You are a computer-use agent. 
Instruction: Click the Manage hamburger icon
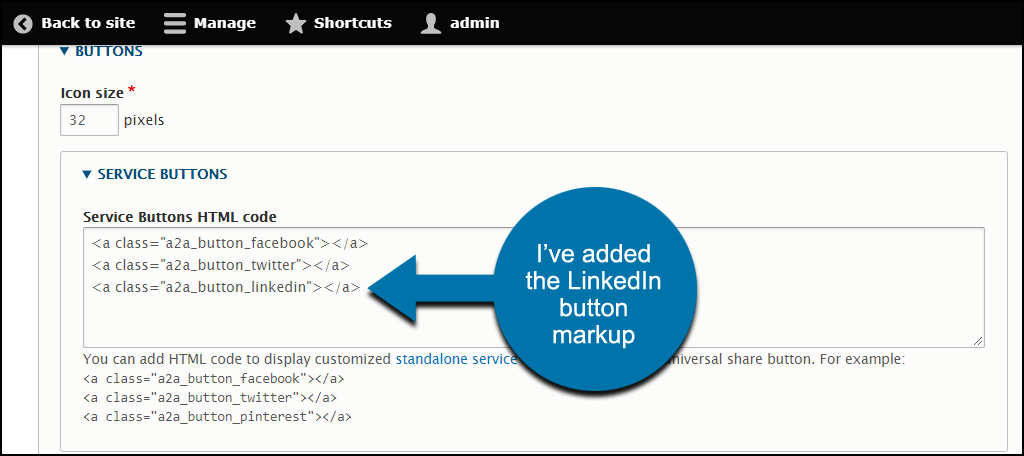pos(175,23)
